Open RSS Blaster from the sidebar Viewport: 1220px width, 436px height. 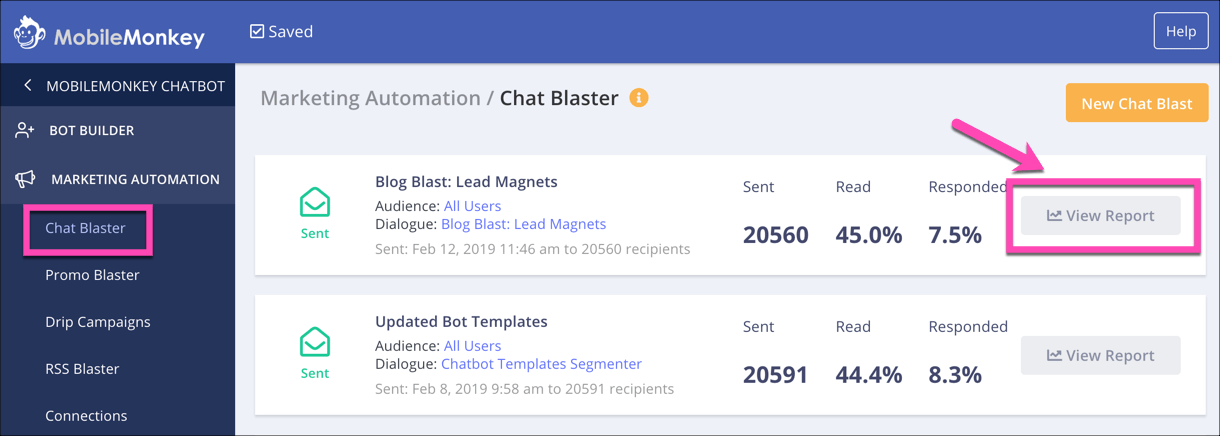tap(82, 369)
